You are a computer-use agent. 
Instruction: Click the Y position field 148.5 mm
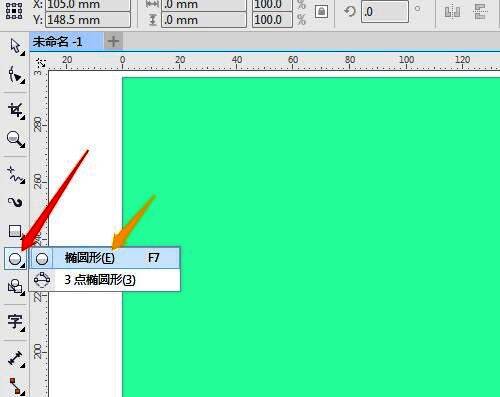click(x=88, y=20)
